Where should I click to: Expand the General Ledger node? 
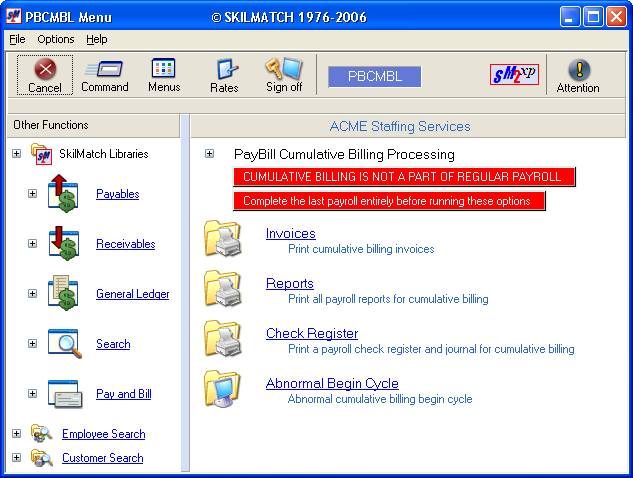pos(32,294)
